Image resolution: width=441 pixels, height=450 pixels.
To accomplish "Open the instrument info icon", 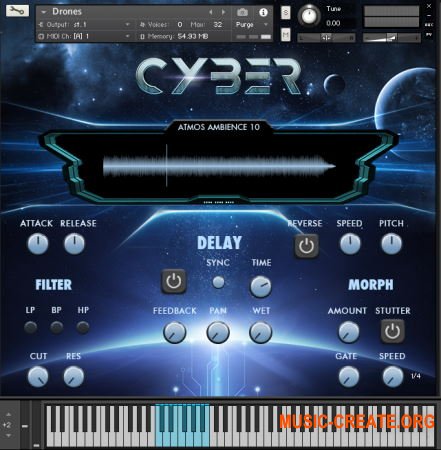I will (x=263, y=13).
